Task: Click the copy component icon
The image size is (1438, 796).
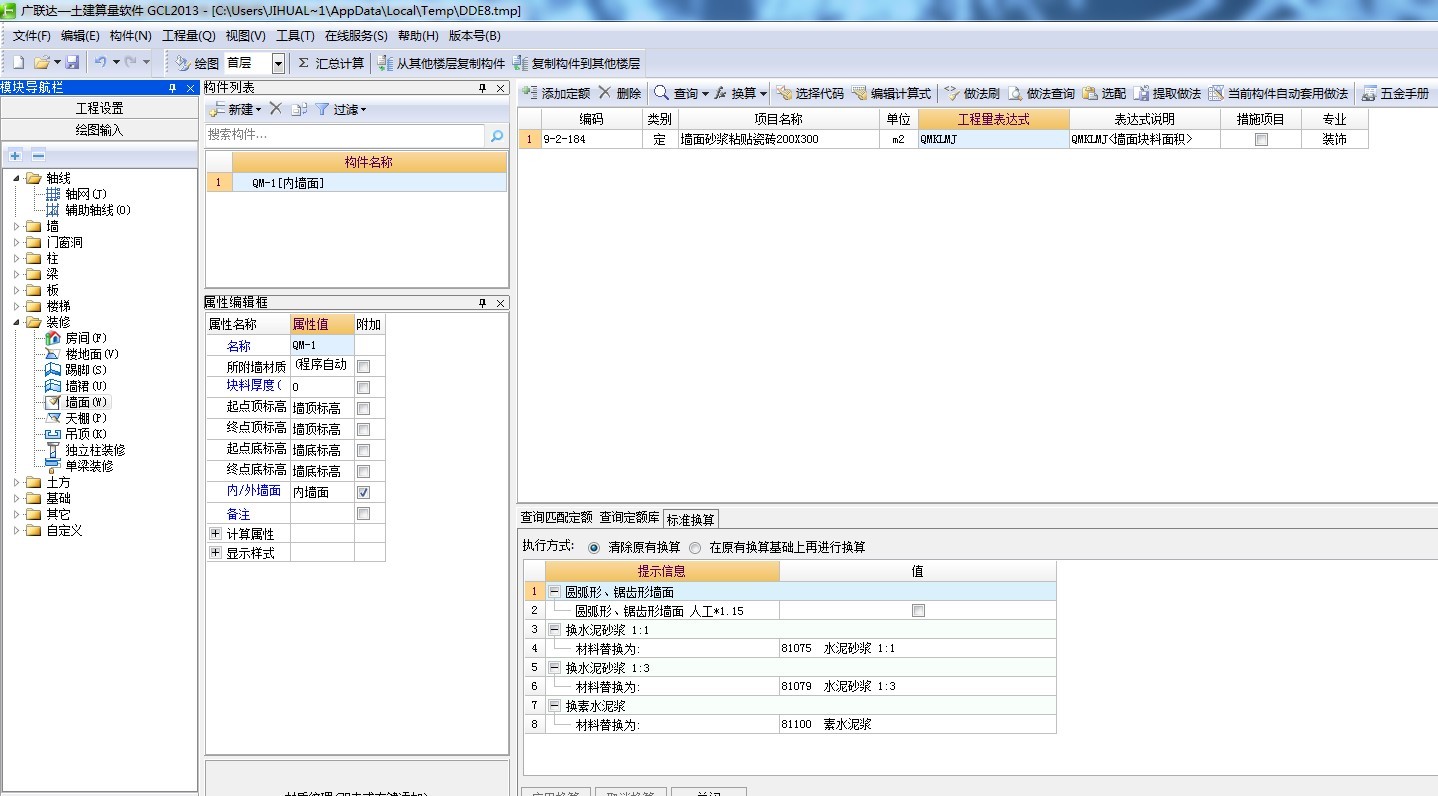Action: point(298,109)
